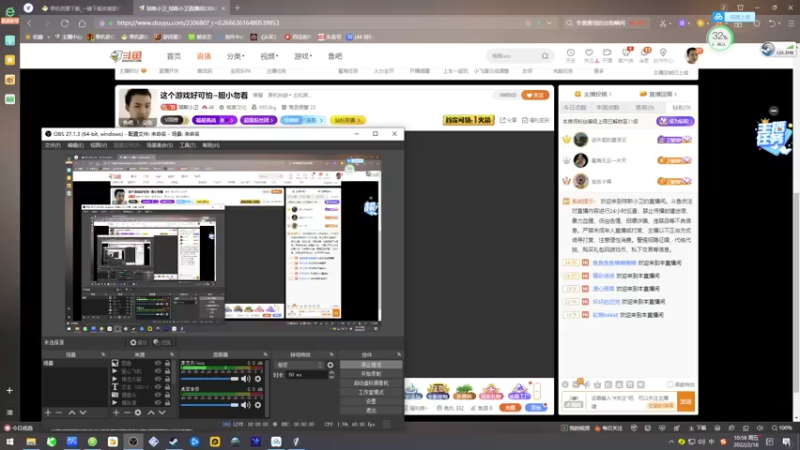Open the 渐变 transition dropdown in OBS
Viewport: 800px width, 450px height.
coord(299,365)
